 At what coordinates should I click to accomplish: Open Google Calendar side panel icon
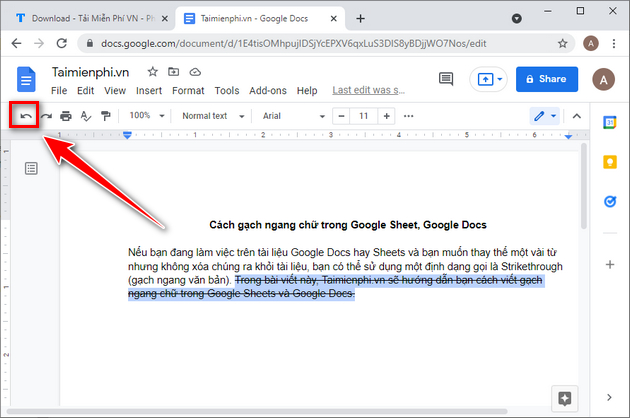click(610, 122)
